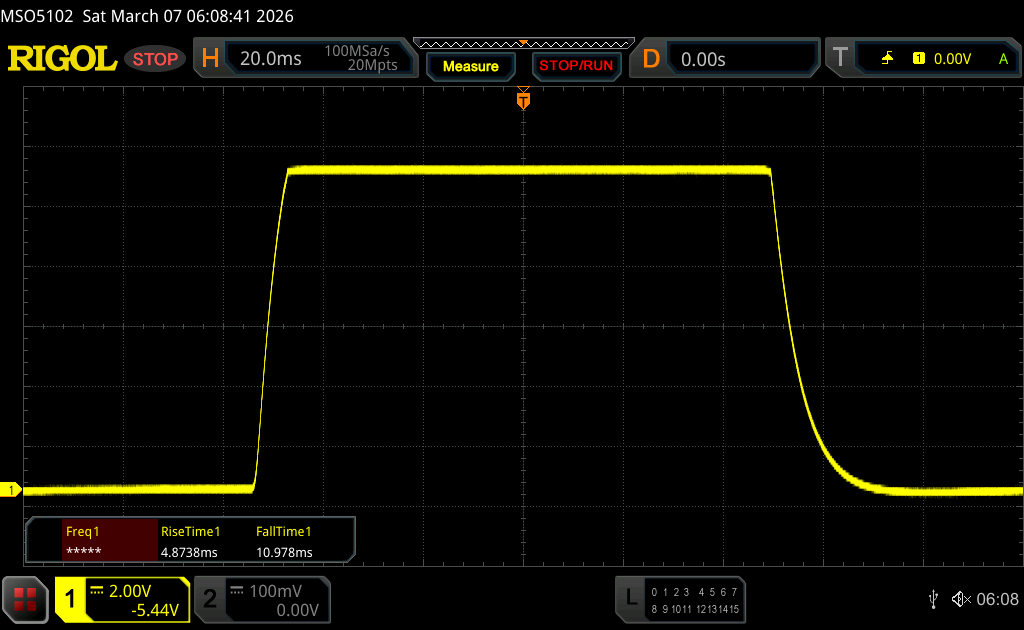Click the waveform memory position bar
Image resolution: width=1024 pixels, height=630 pixels.
click(x=523, y=43)
